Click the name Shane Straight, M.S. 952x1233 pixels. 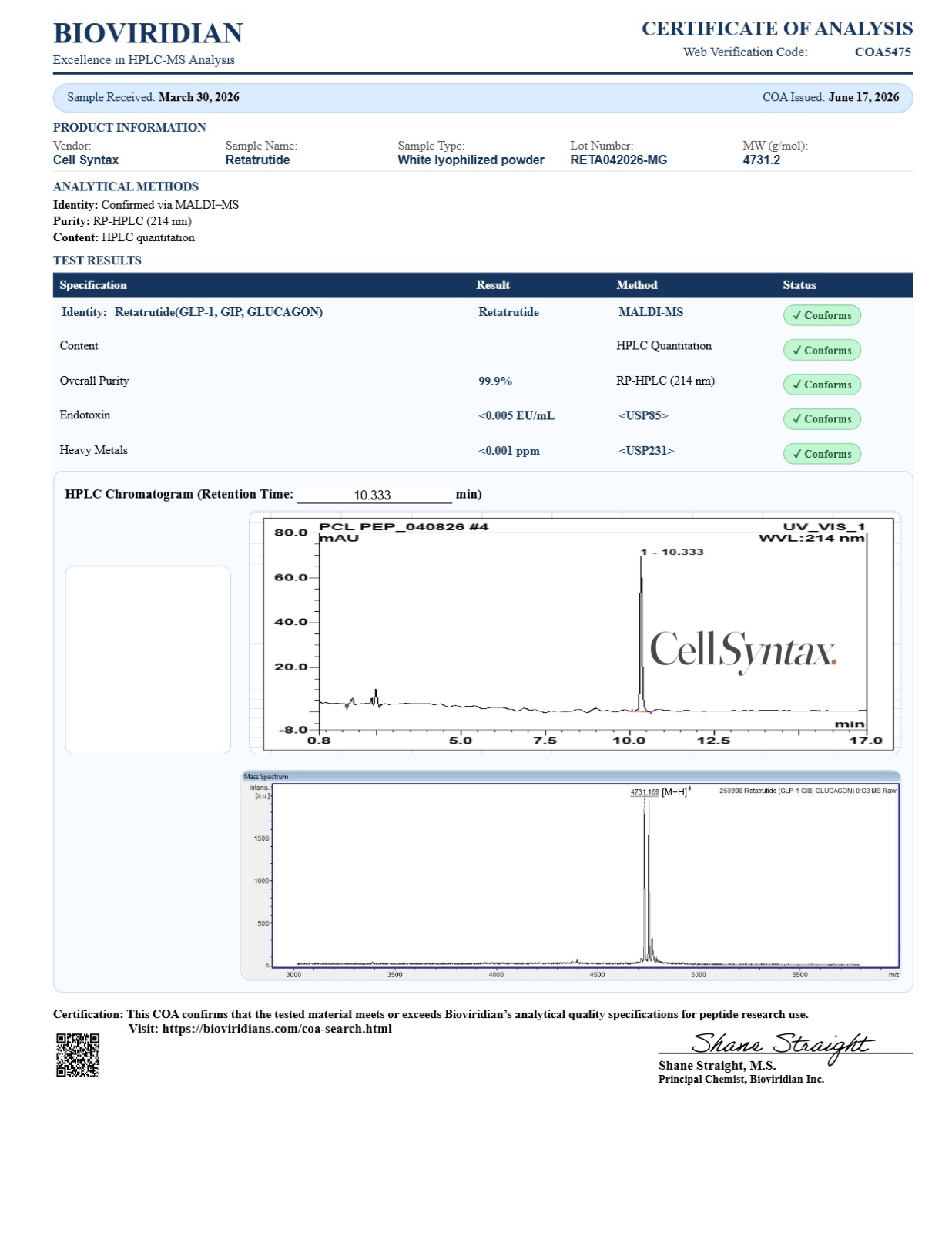(x=716, y=1066)
